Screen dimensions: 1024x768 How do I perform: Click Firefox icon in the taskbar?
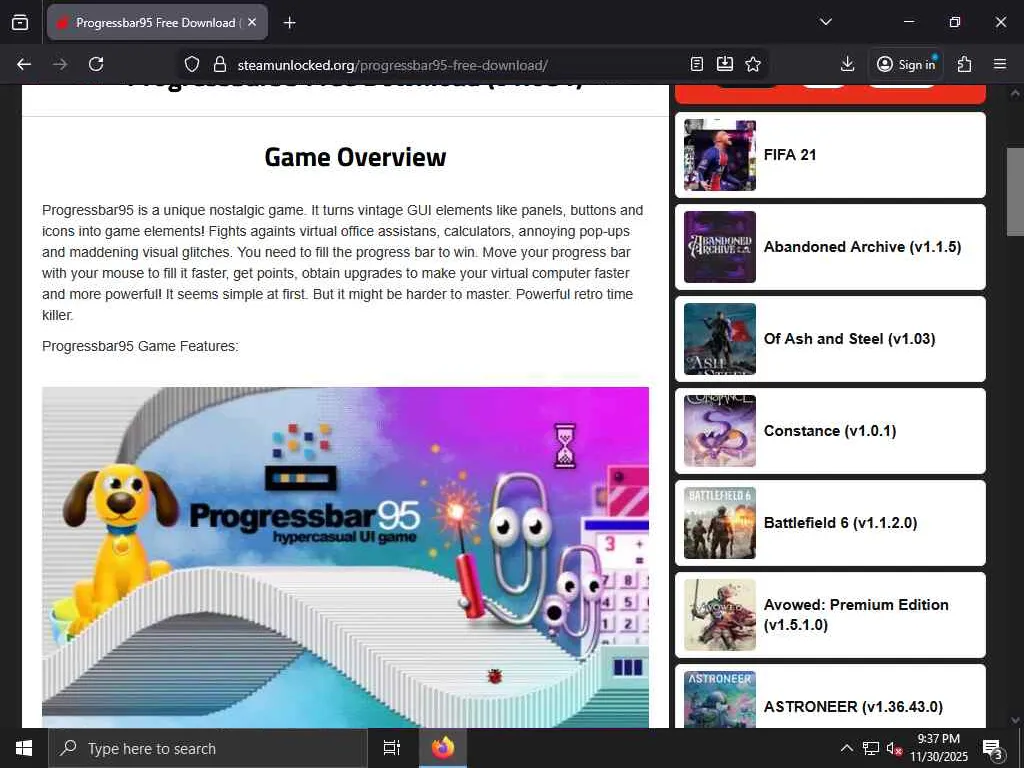[442, 748]
